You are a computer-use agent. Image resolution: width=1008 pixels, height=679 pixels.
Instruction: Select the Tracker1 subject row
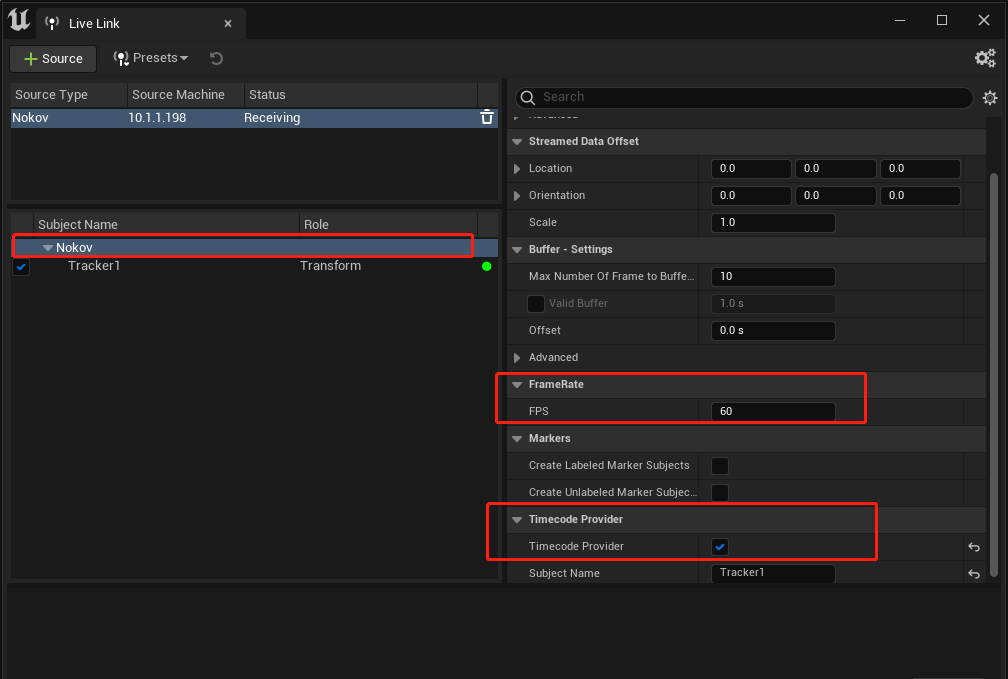(x=255, y=266)
